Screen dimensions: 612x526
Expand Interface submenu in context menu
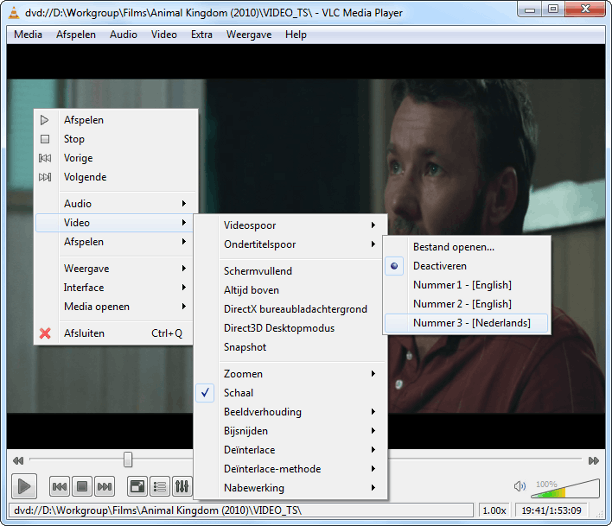[114, 288]
